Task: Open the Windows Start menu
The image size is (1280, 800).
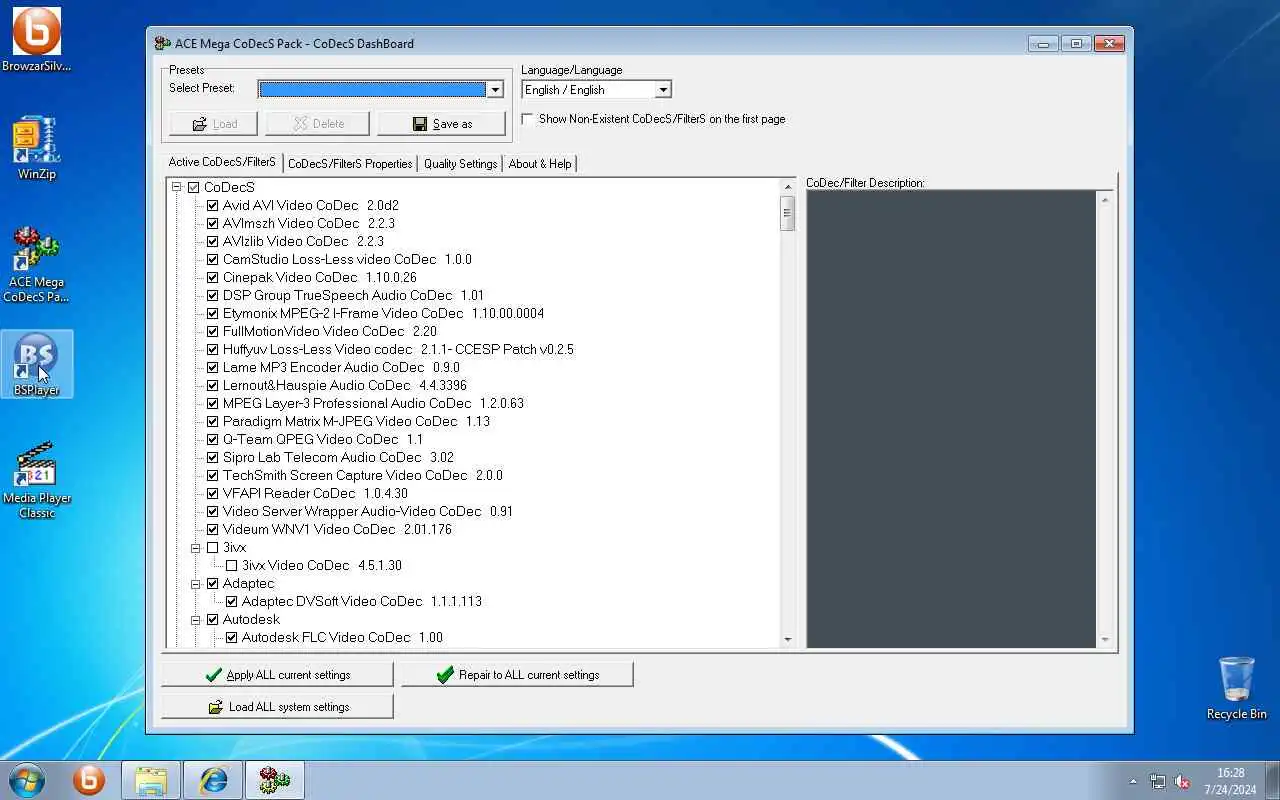Action: click(27, 780)
